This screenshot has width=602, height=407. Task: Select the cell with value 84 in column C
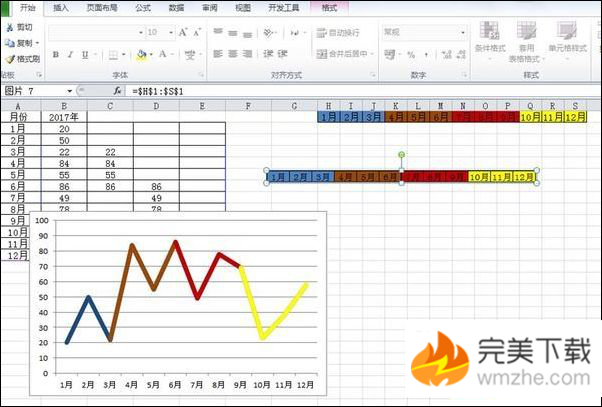point(110,164)
